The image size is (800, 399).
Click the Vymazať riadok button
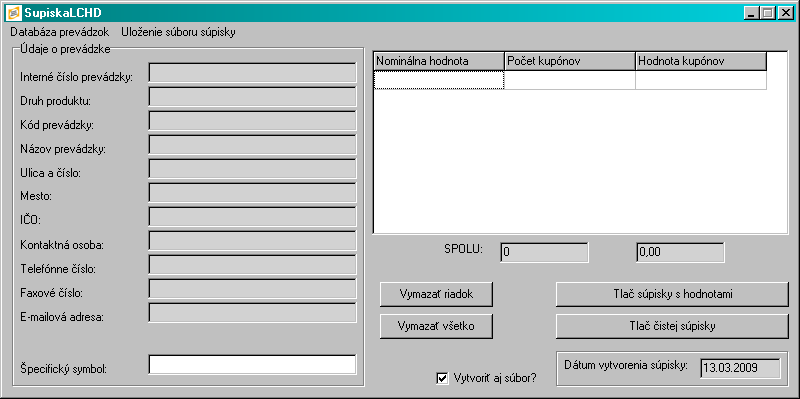436,294
